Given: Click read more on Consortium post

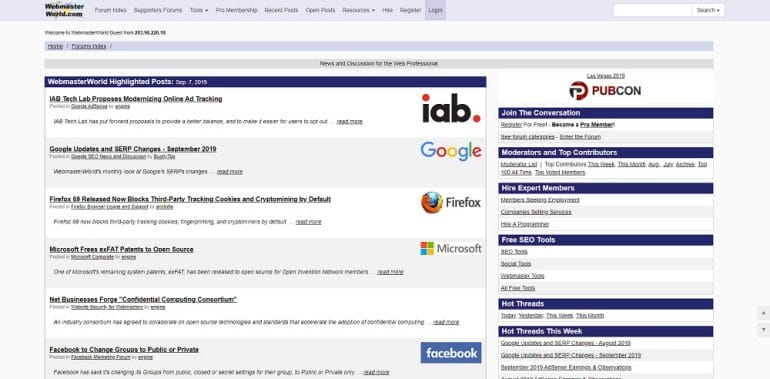Looking at the screenshot, I should click(x=446, y=323).
